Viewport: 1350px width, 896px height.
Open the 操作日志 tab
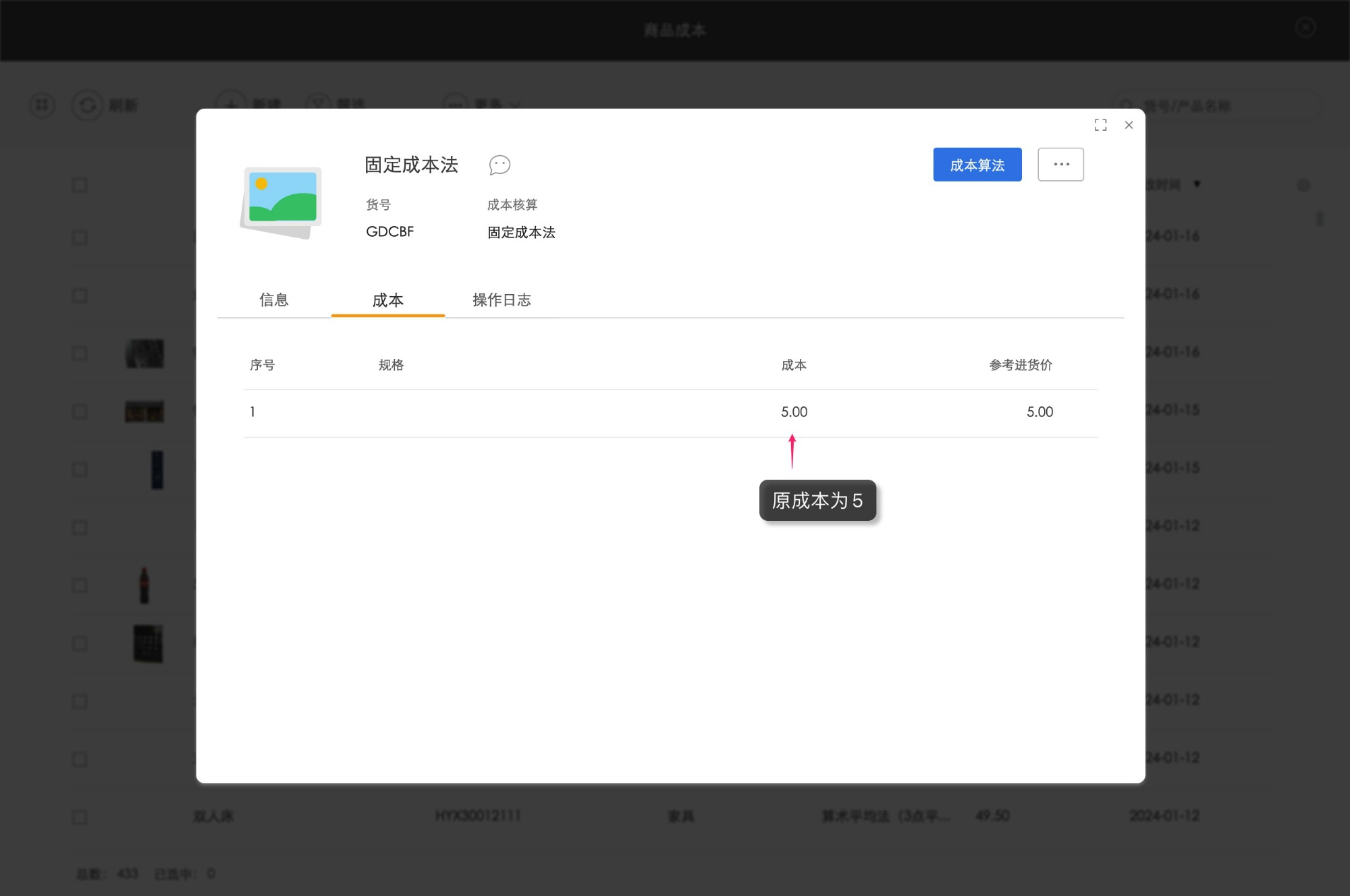502,300
